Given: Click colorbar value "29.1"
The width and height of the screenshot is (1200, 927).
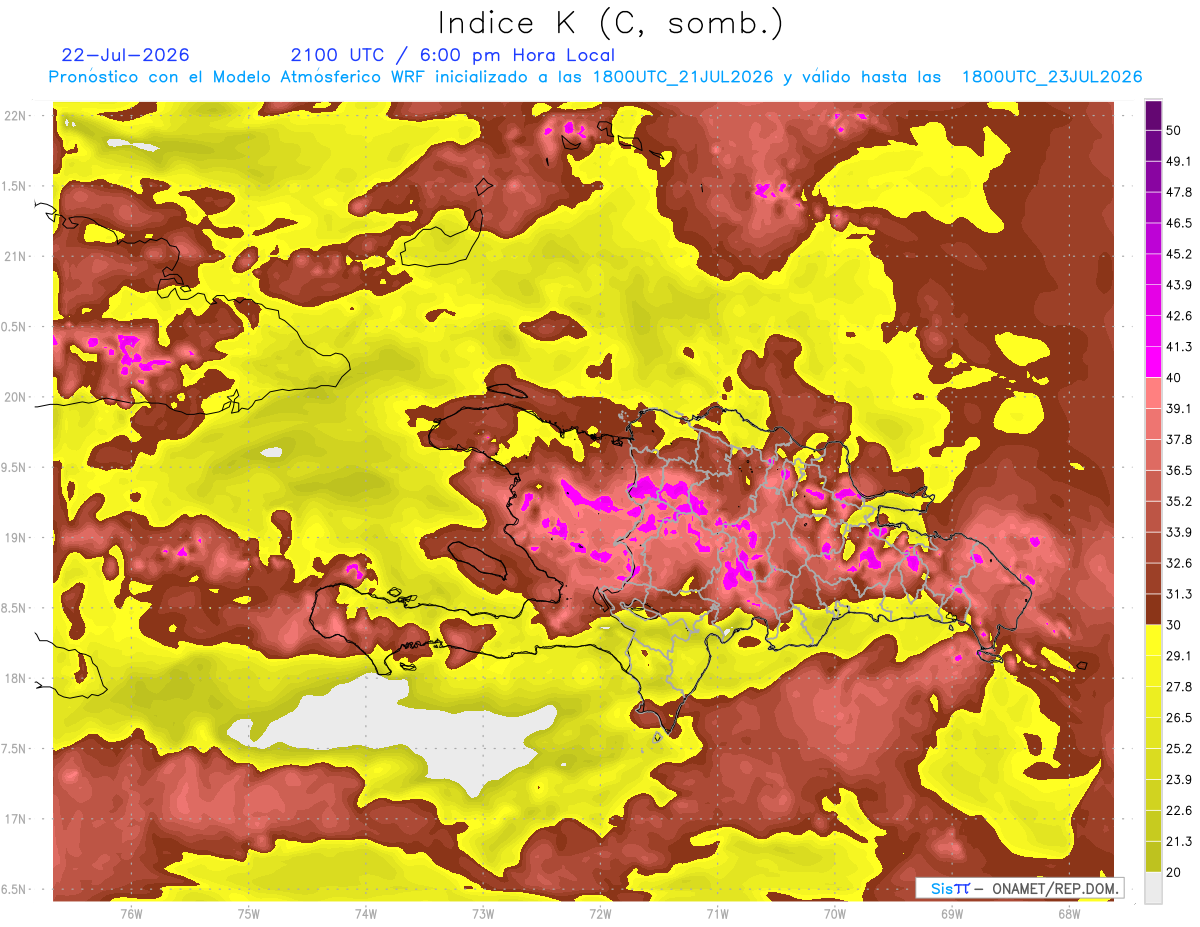Looking at the screenshot, I should click(1179, 655).
